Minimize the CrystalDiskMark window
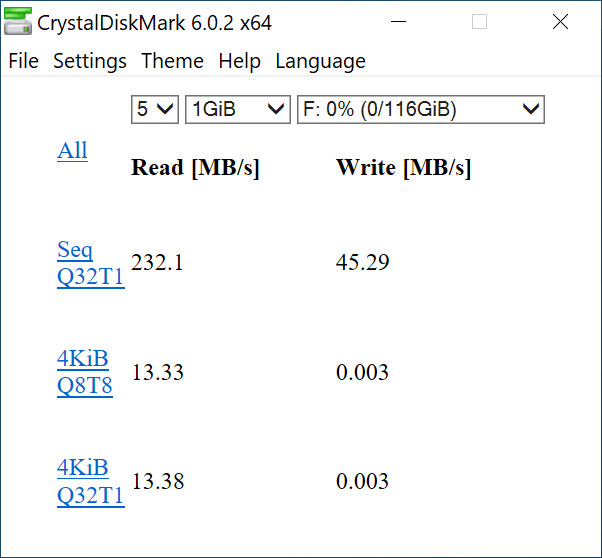The image size is (602, 558). pos(406,22)
